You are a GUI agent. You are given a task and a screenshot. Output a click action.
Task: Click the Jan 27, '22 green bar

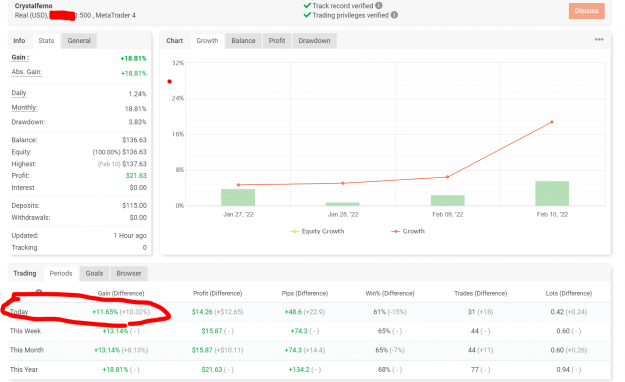[238, 197]
